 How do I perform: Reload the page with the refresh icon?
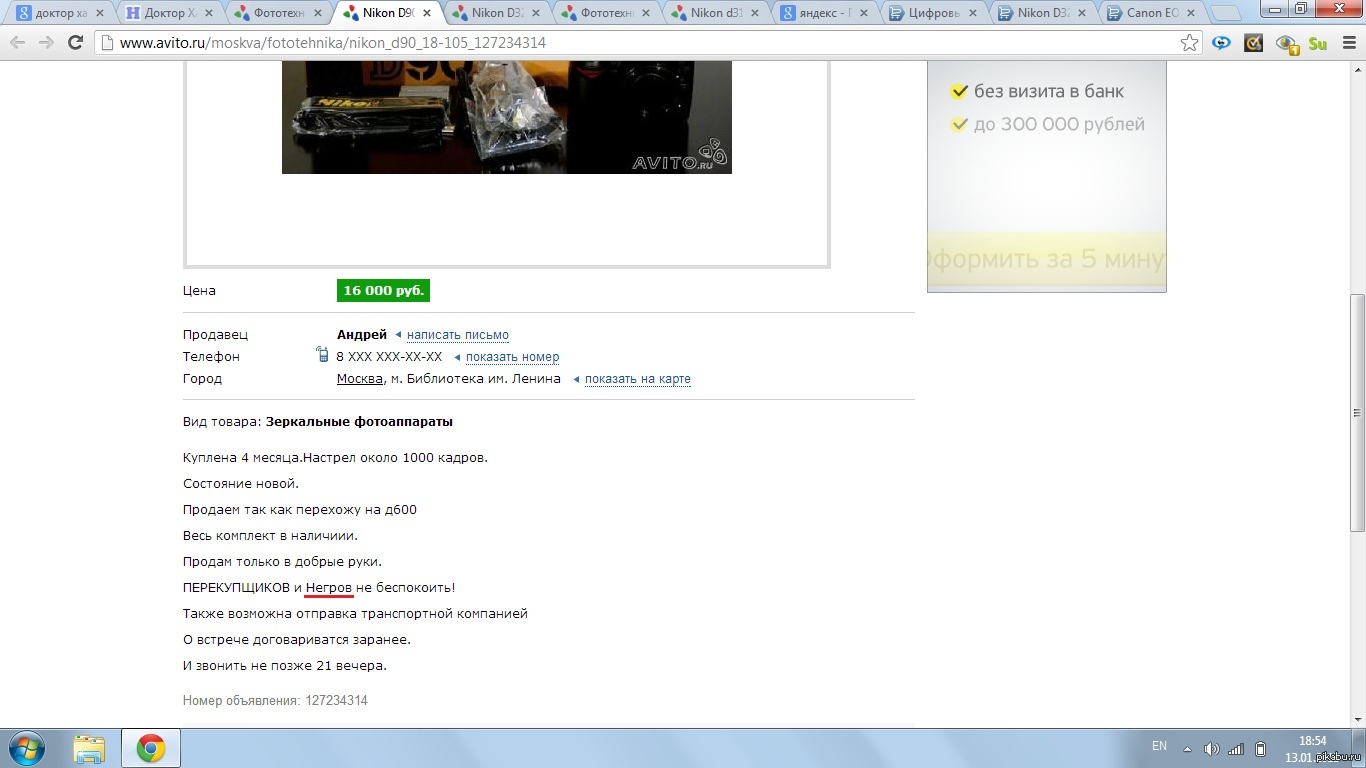[75, 43]
